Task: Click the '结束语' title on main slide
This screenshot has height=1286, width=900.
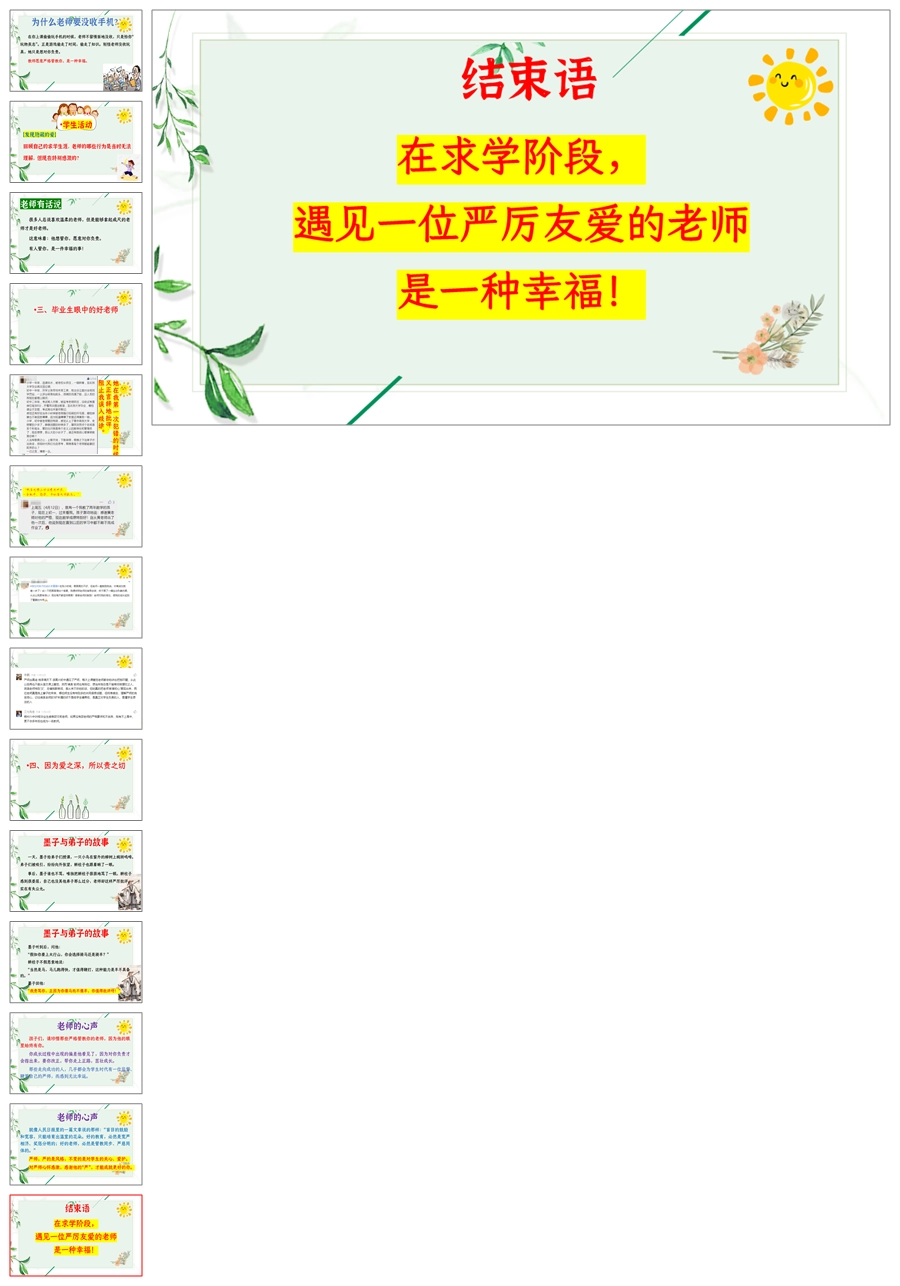Action: pyautogui.click(x=529, y=79)
